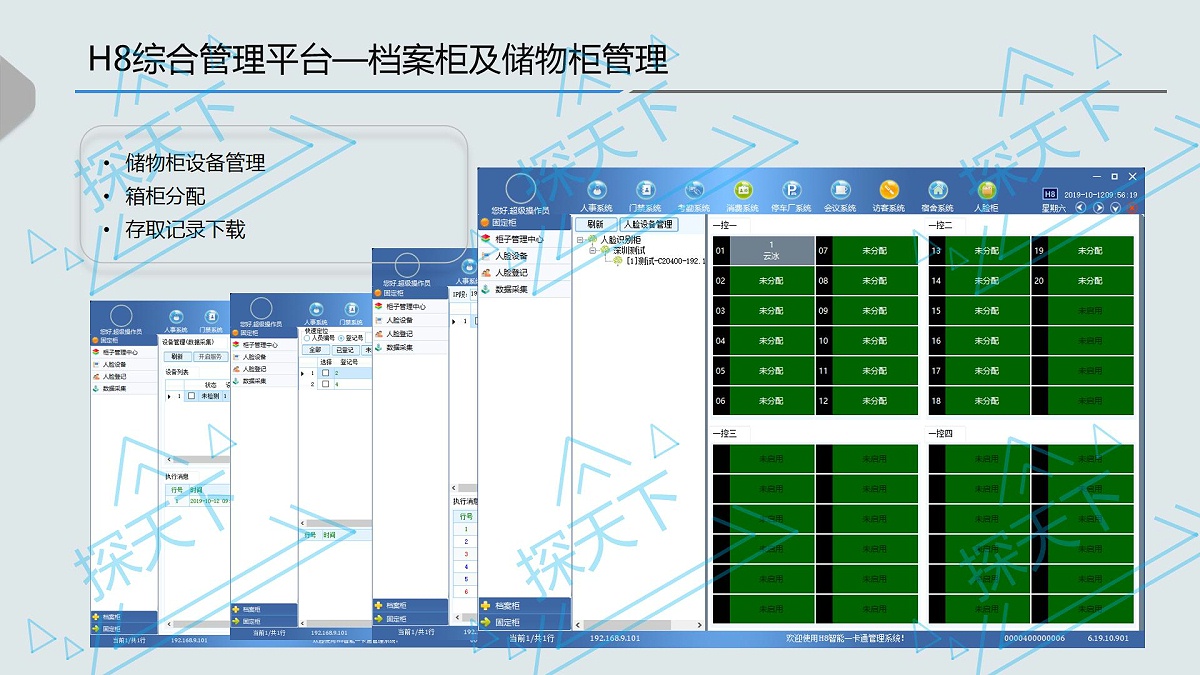Click the 人脸设备管理 button
1200x675 pixels.
coord(650,225)
